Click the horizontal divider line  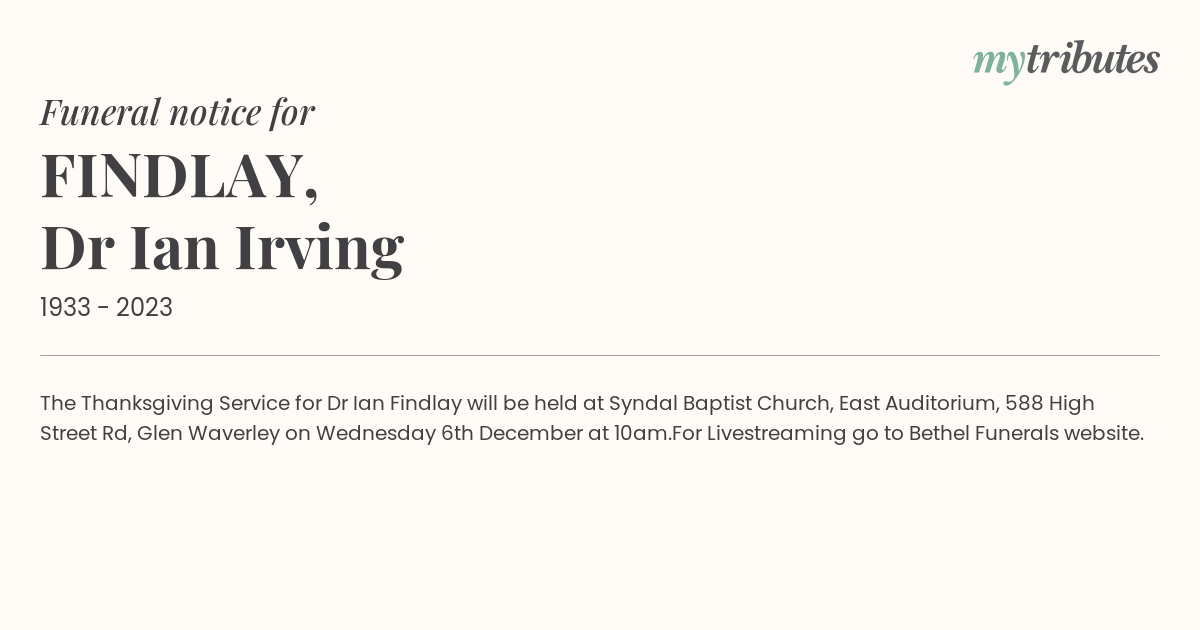[600, 355]
